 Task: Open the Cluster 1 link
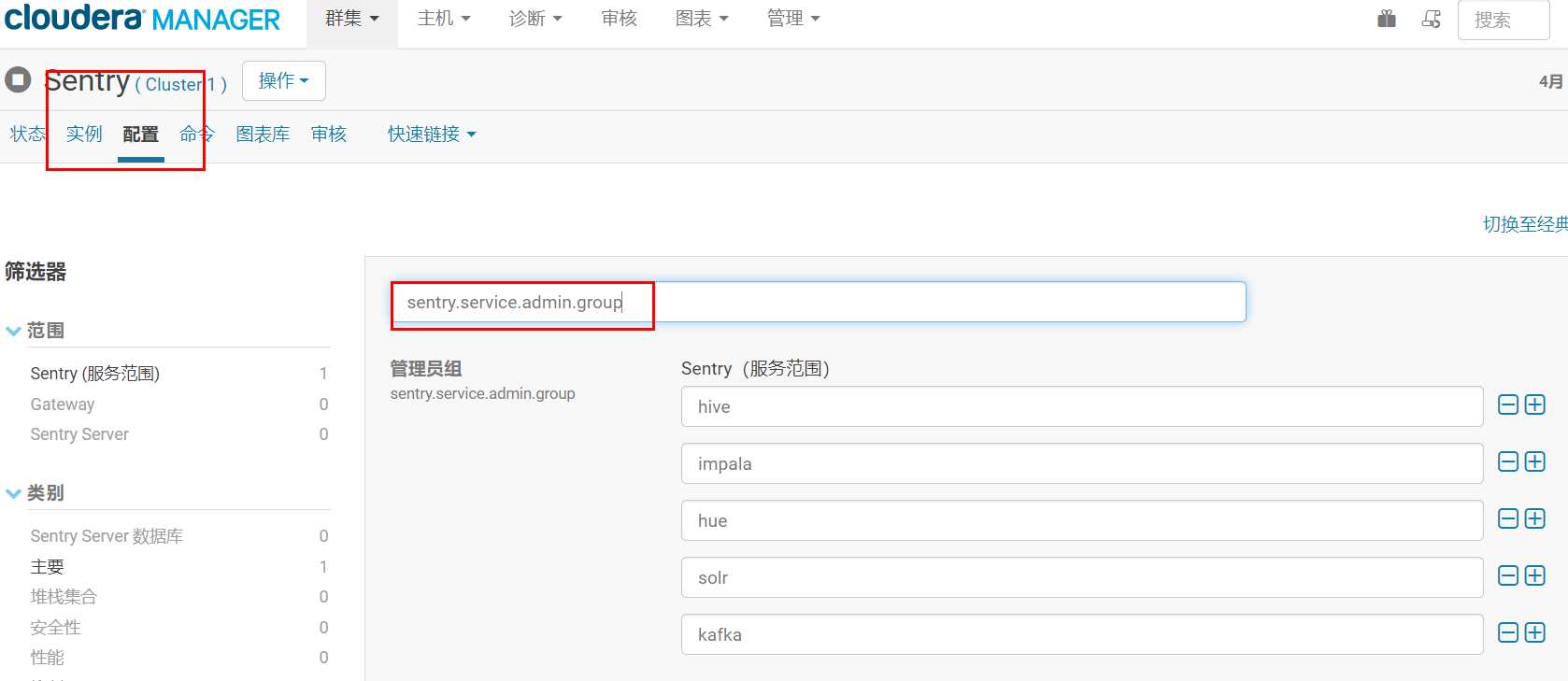tap(181, 85)
